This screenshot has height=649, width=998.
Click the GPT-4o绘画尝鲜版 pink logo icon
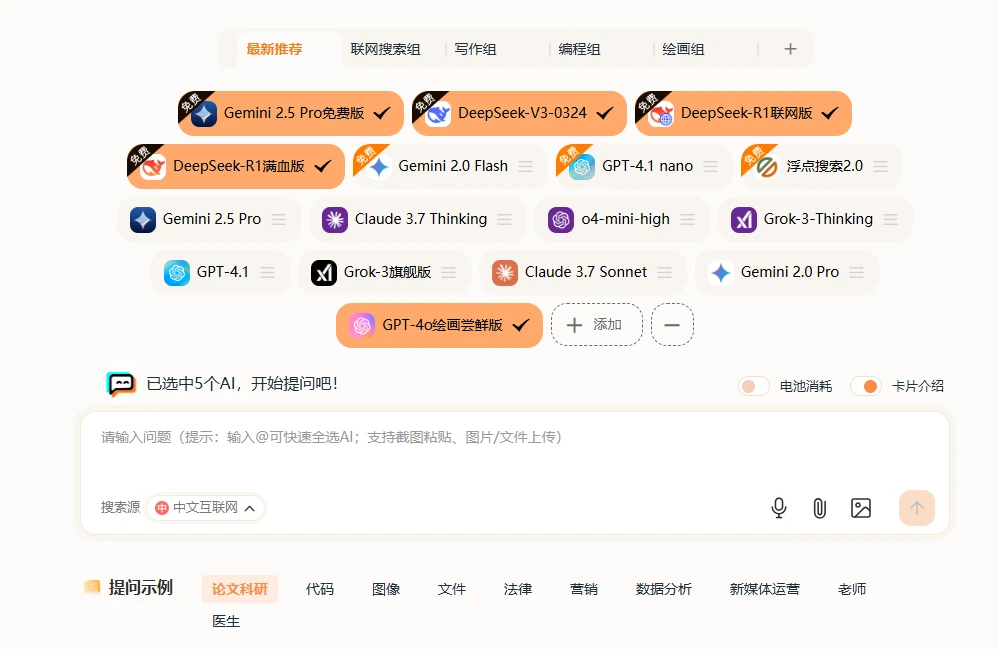362,326
